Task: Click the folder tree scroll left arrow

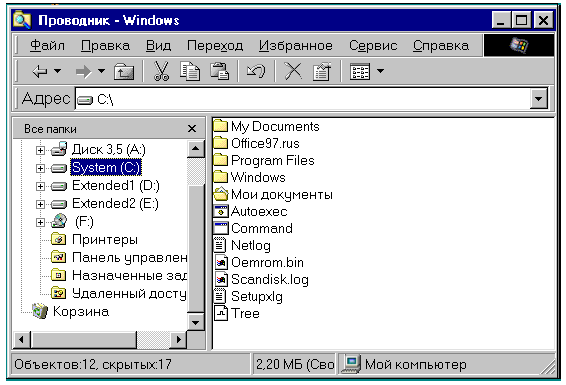Action: point(22,340)
